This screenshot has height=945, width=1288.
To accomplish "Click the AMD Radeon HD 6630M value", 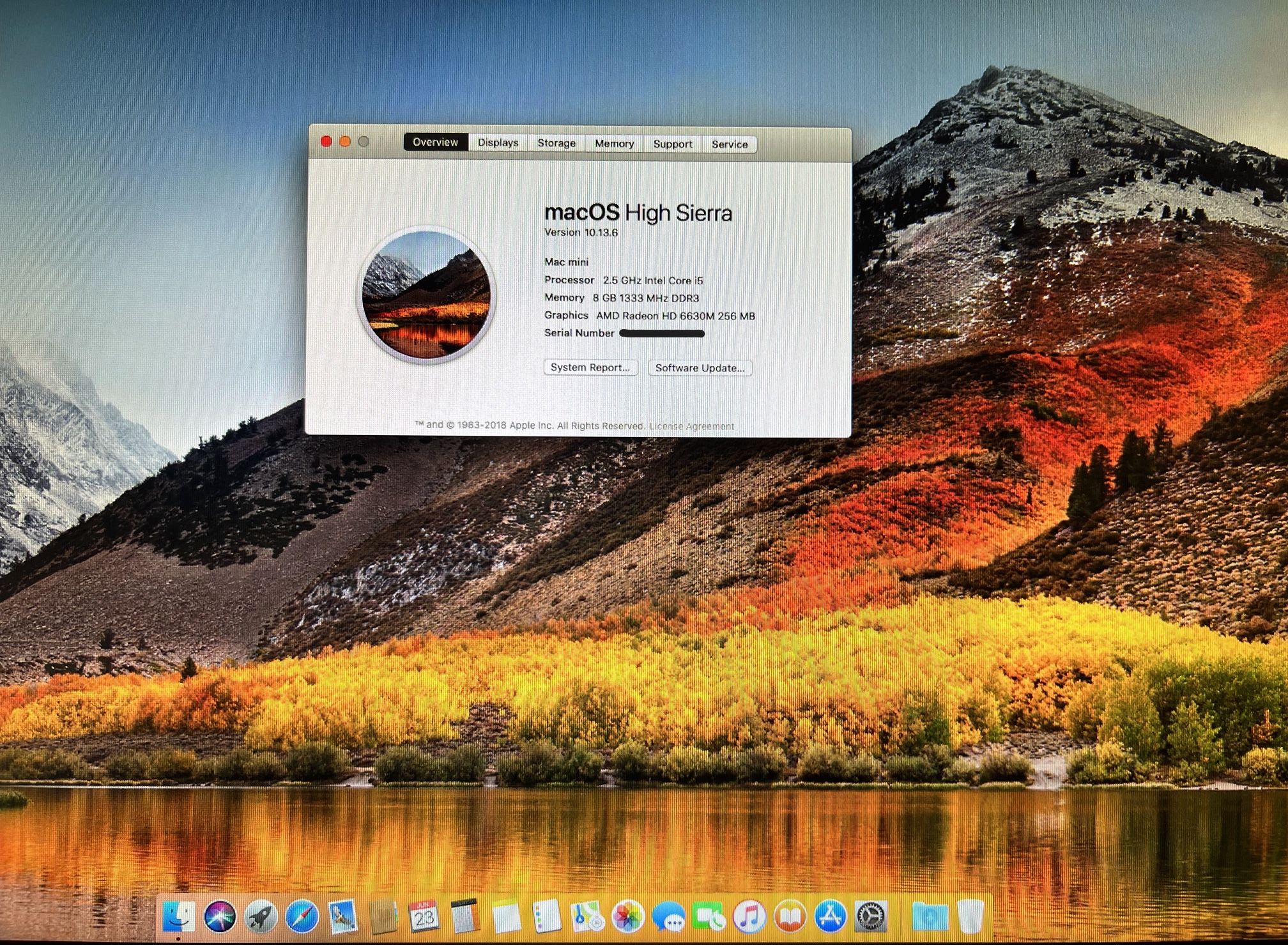I will (x=676, y=316).
